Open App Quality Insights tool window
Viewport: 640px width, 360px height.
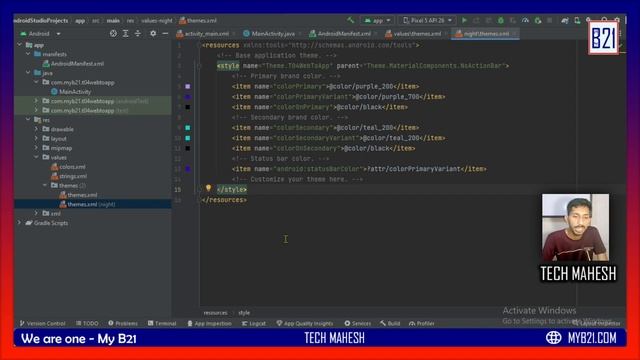(x=304, y=323)
